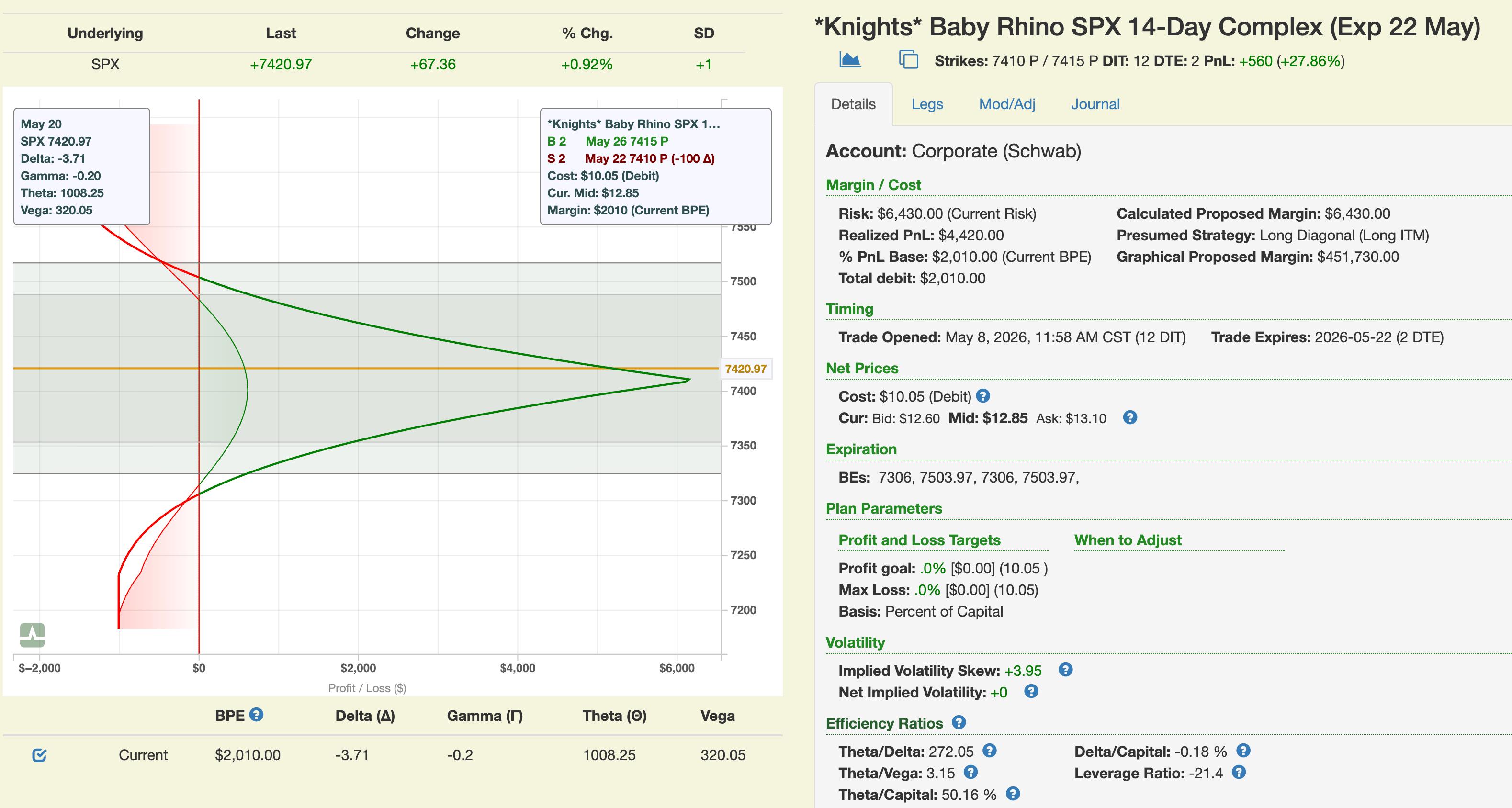Open help icon next to Implied Volatility Skew
The height and width of the screenshot is (808, 1512).
pos(1065,670)
